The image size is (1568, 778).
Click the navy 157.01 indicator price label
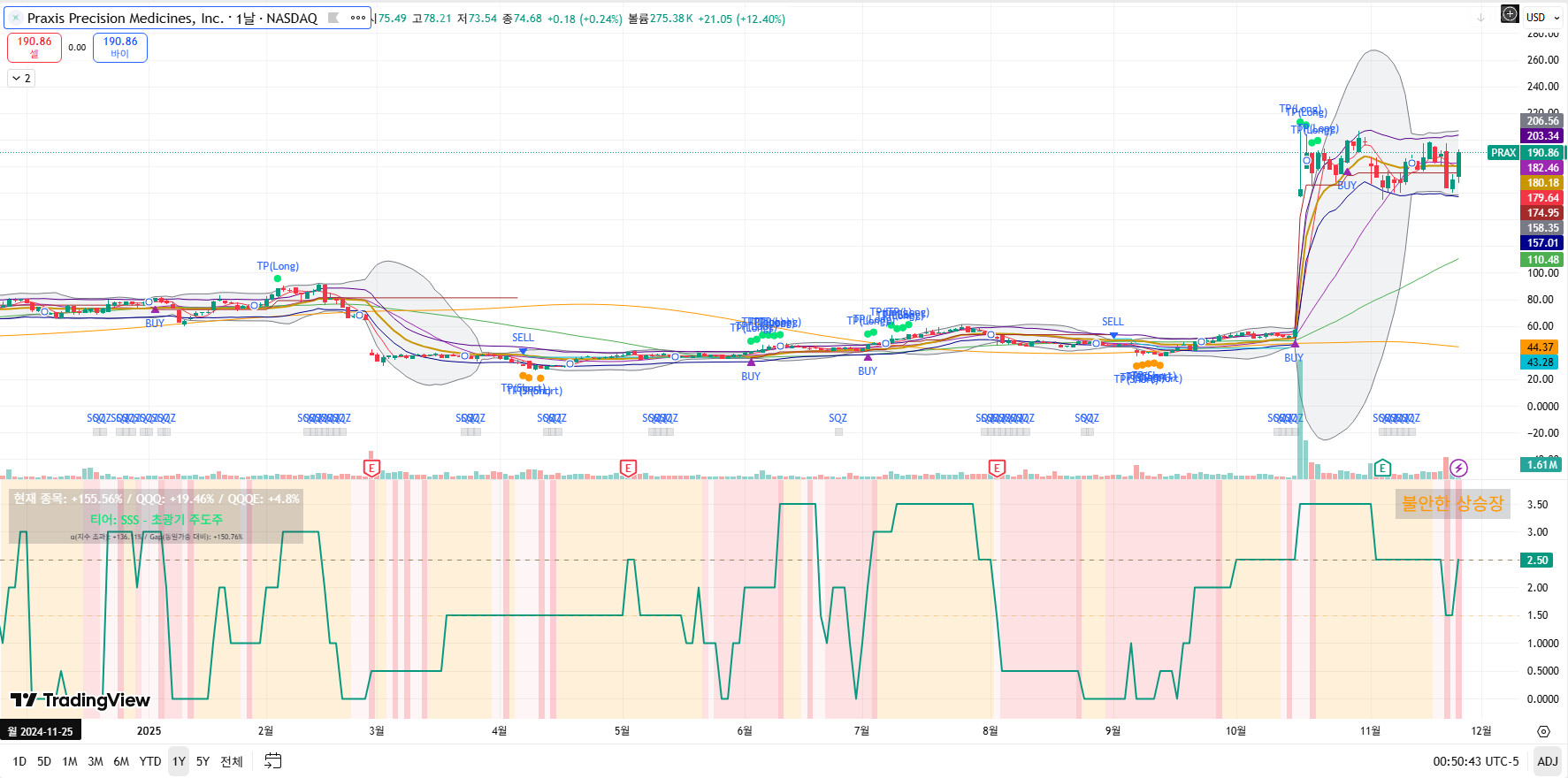point(1542,243)
